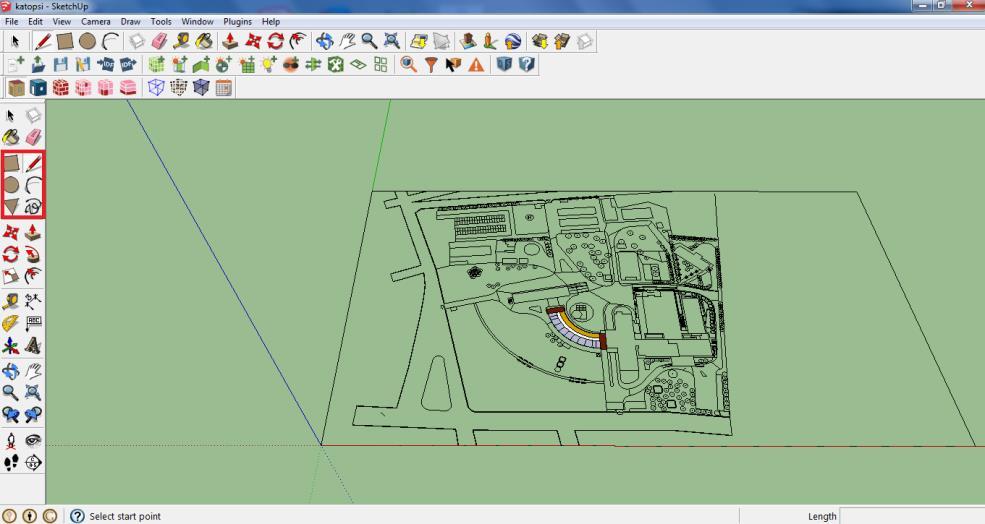
Task: Select the Line pencil tool in top toolbar
Action: pyautogui.click(x=43, y=41)
